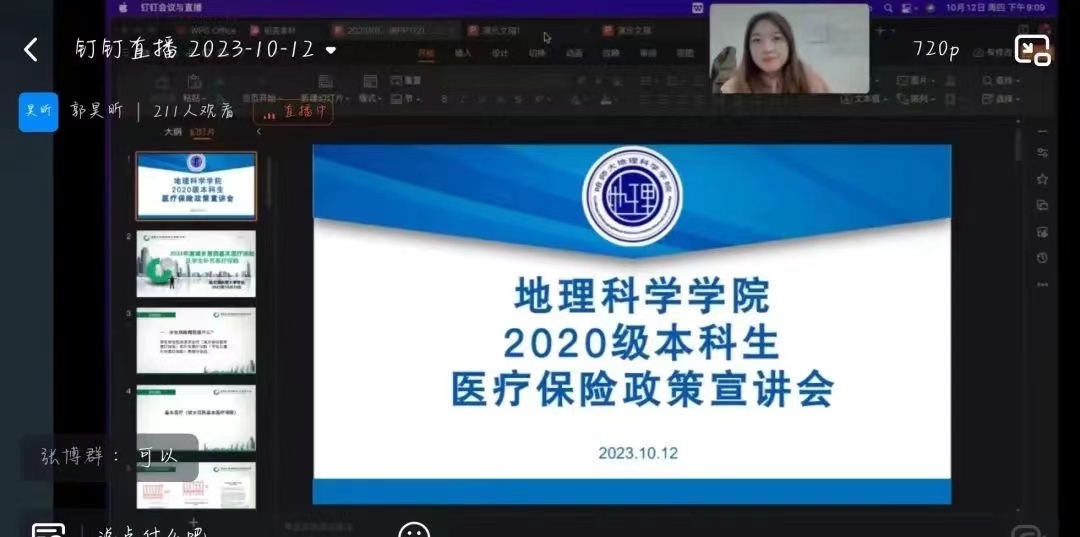This screenshot has width=1080, height=537.
Task: Switch to the 大纲 outline tab
Action: point(173,131)
